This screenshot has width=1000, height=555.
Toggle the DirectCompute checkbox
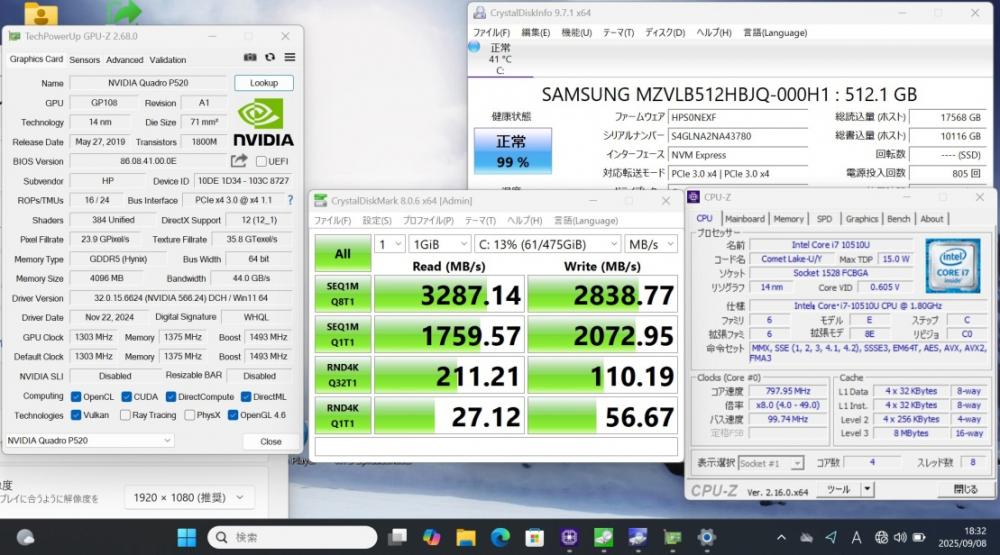[x=171, y=397]
